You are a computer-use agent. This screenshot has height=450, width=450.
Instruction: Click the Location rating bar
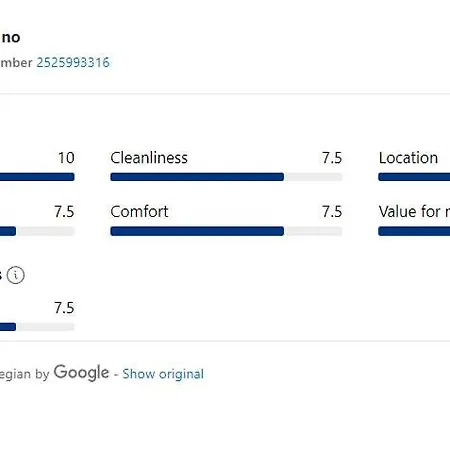click(x=414, y=177)
